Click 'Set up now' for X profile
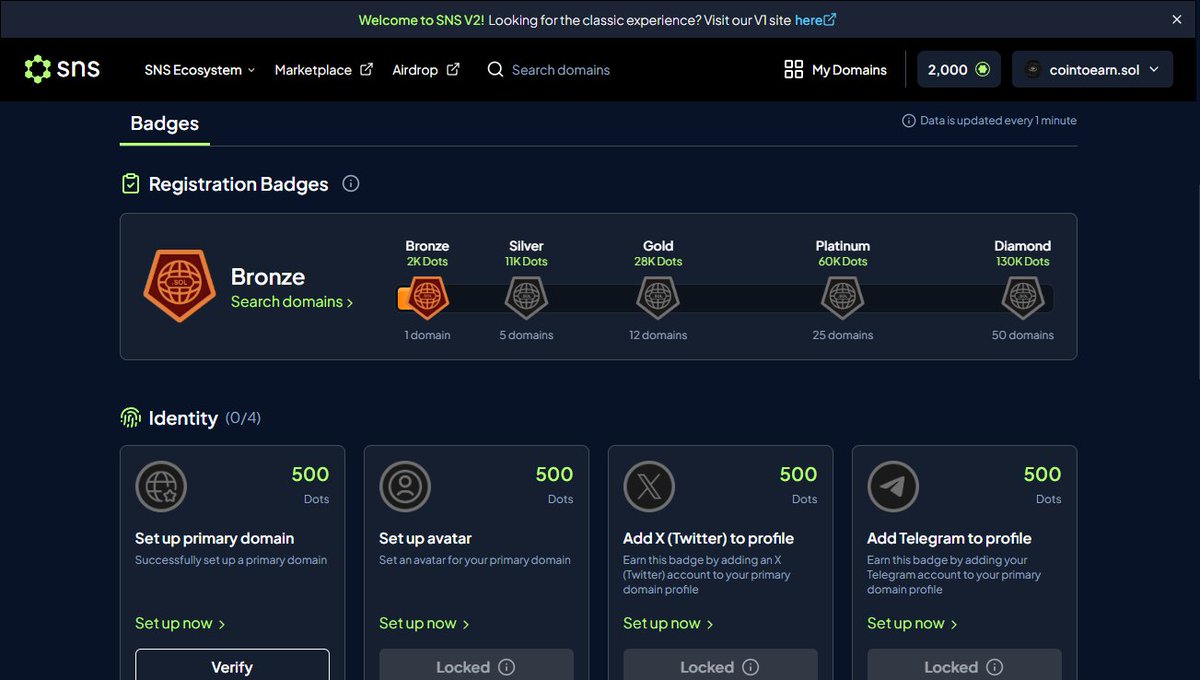Screen dimensions: 1200x680 tap(668, 623)
